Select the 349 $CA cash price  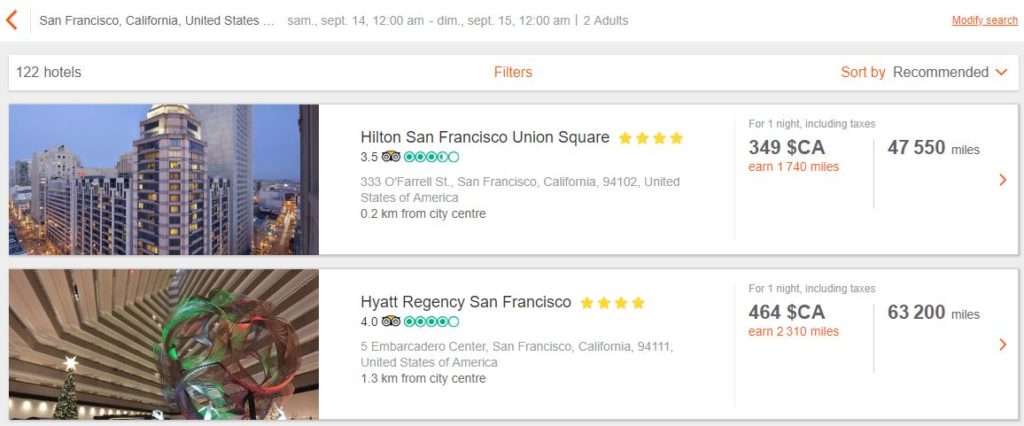click(x=787, y=148)
